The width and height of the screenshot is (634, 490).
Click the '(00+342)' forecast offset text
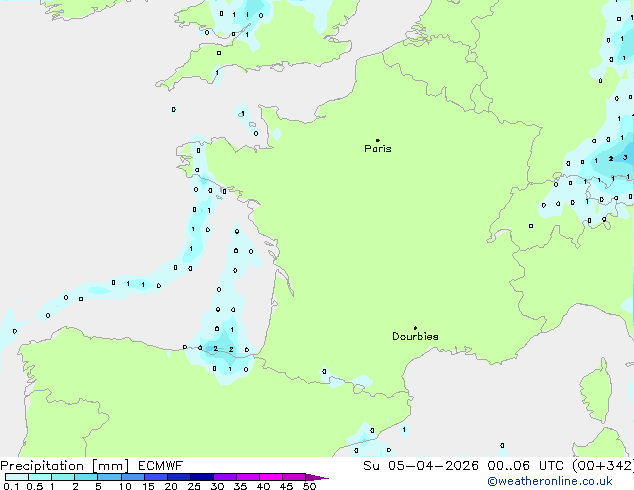pyautogui.click(x=603, y=466)
